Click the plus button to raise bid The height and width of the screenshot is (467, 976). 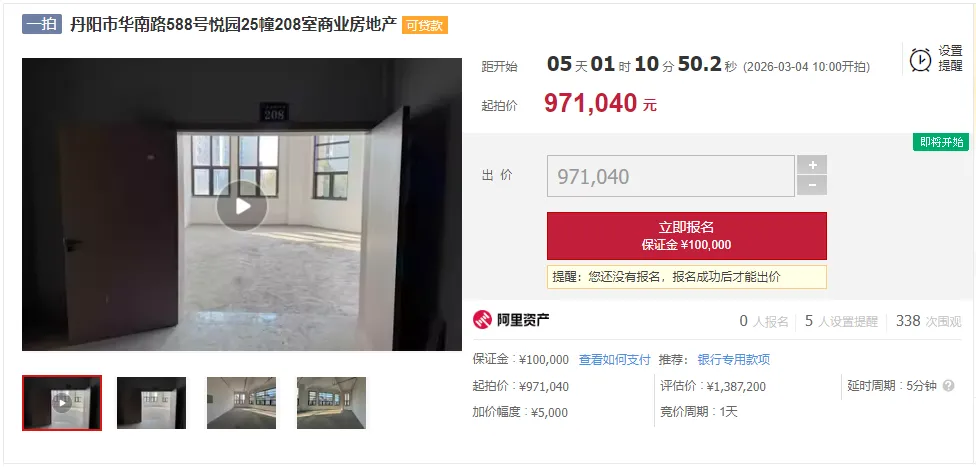click(x=812, y=165)
